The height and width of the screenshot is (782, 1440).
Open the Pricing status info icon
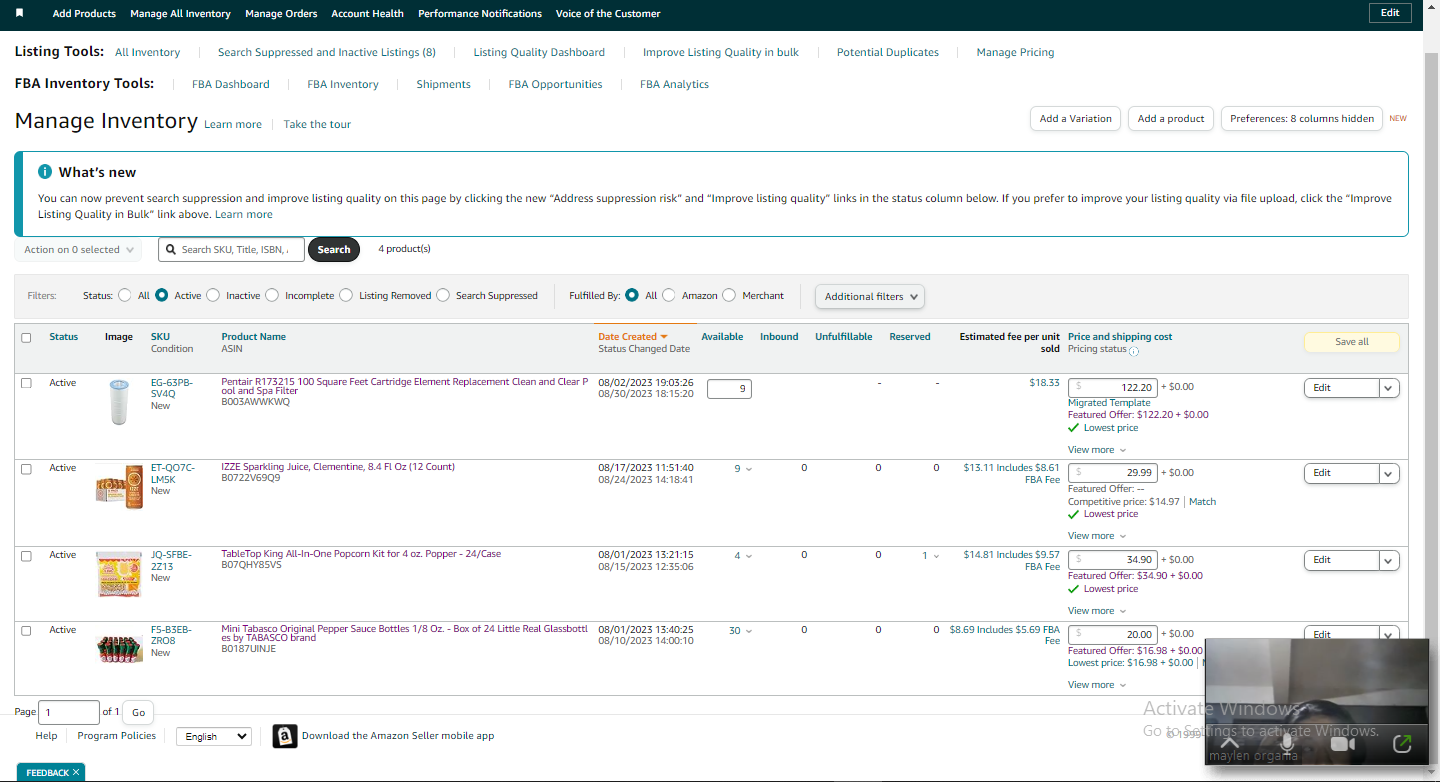pos(1134,351)
